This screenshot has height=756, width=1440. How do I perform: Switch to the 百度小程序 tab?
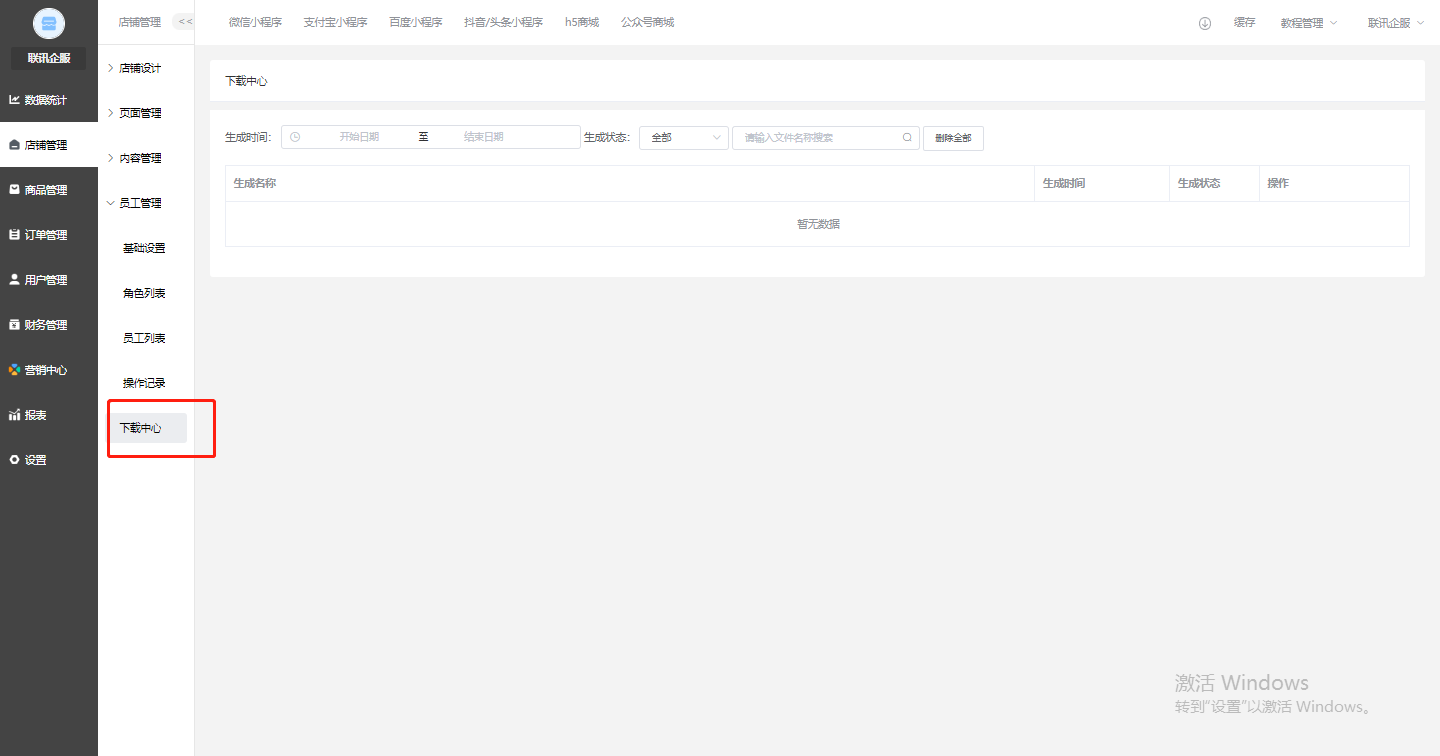416,22
